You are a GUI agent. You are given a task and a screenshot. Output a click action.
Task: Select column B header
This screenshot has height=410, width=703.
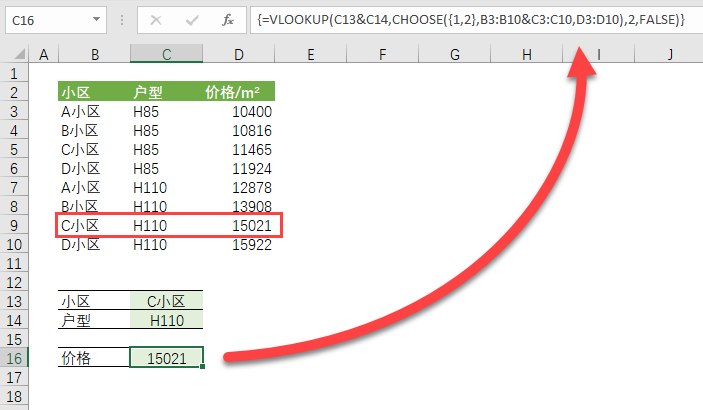pyautogui.click(x=95, y=54)
